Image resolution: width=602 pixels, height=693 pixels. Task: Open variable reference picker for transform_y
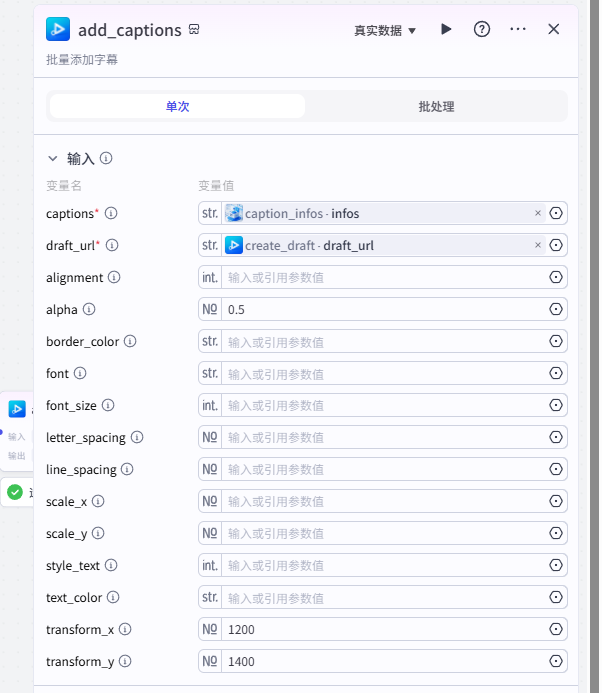pyautogui.click(x=556, y=661)
